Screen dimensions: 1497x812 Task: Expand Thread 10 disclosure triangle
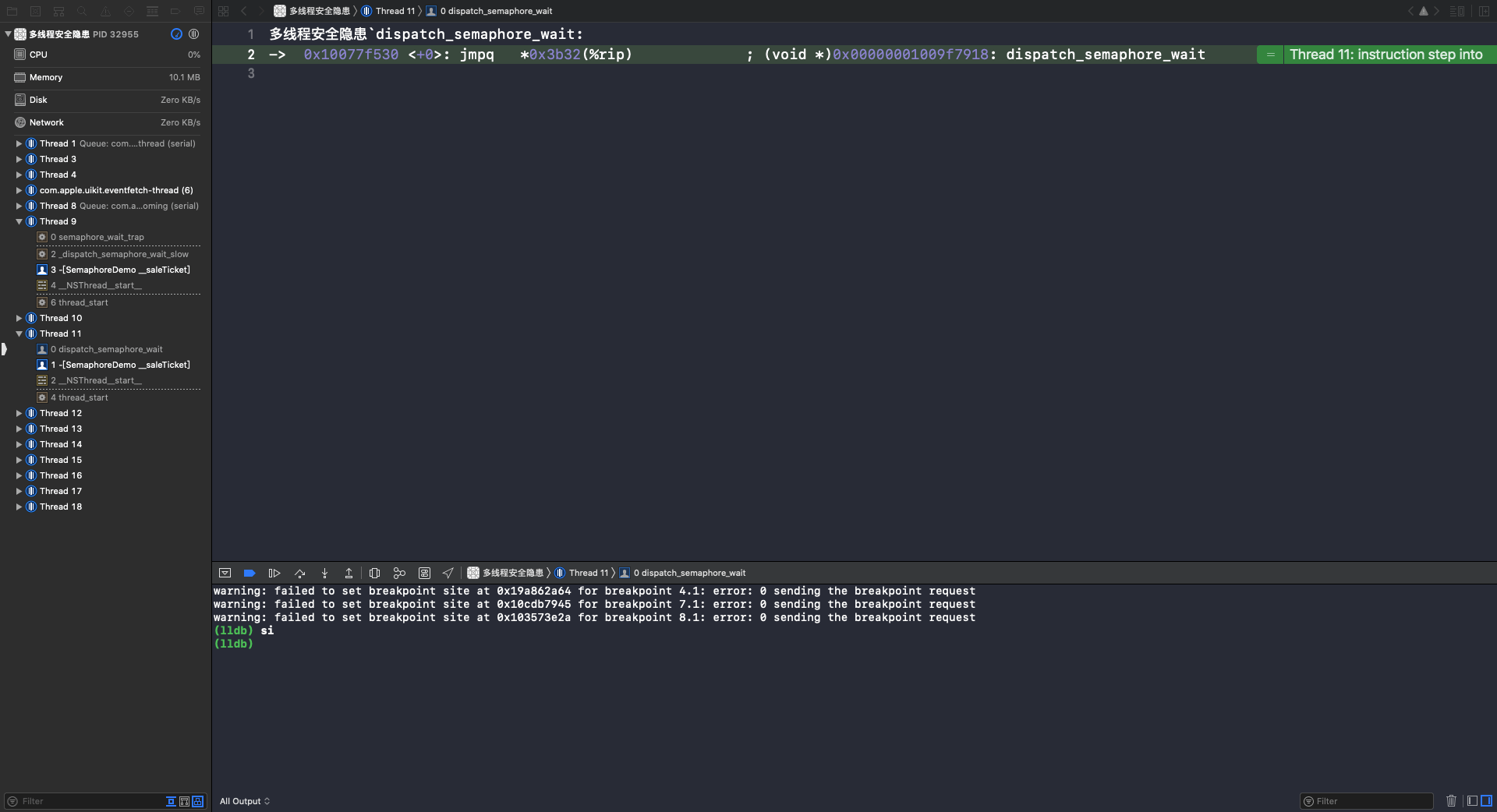pyautogui.click(x=19, y=318)
